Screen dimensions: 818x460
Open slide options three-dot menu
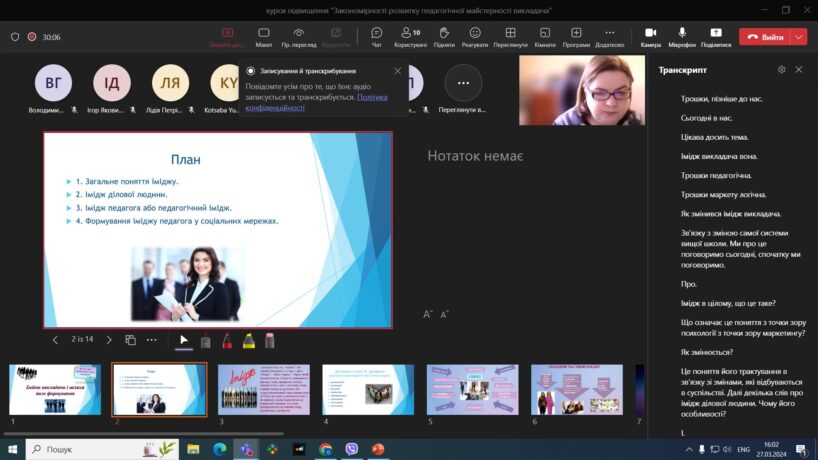tap(152, 340)
